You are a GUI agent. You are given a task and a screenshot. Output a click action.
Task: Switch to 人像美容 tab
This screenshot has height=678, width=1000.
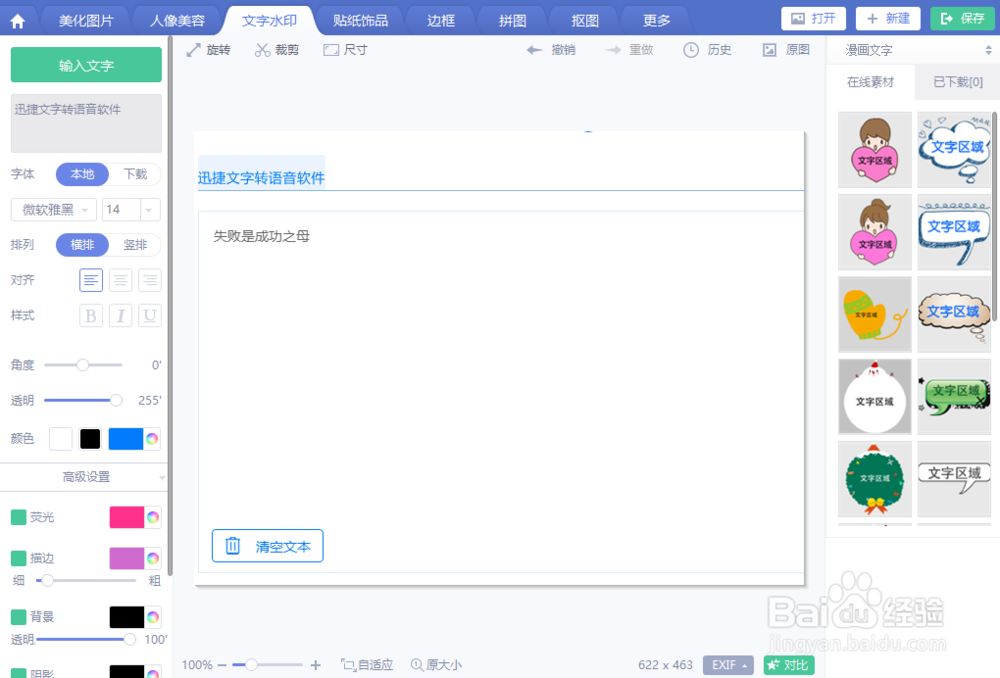pos(177,21)
